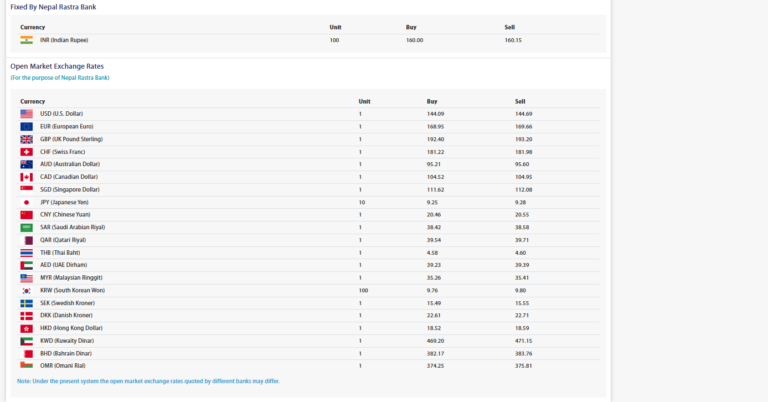Screen dimensions: 768x402
Task: Click the Saudi Arabian Riyal flag
Action: [x=26, y=227]
